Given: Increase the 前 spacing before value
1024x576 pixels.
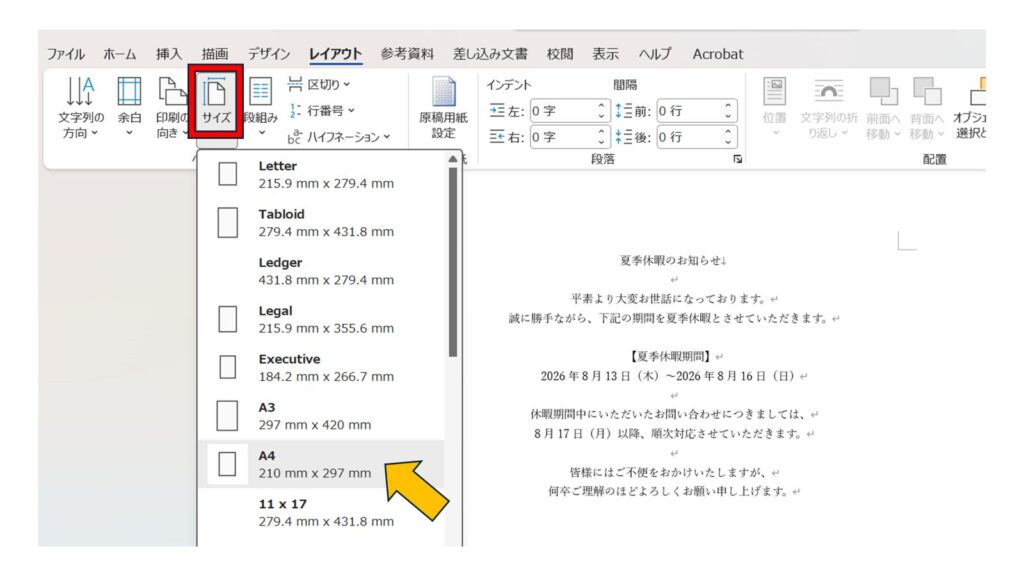Looking at the screenshot, I should pyautogui.click(x=729, y=106).
